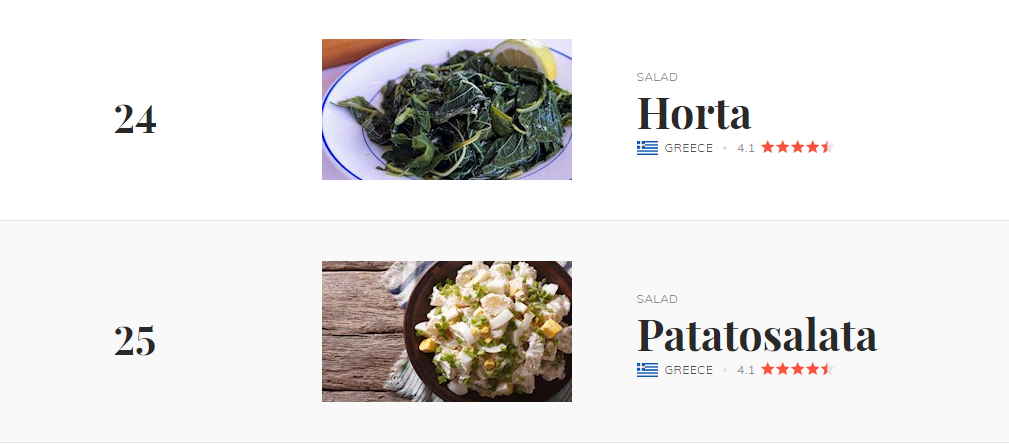
Task: Click the third star in Patatosalata's rating
Action: [x=797, y=369]
